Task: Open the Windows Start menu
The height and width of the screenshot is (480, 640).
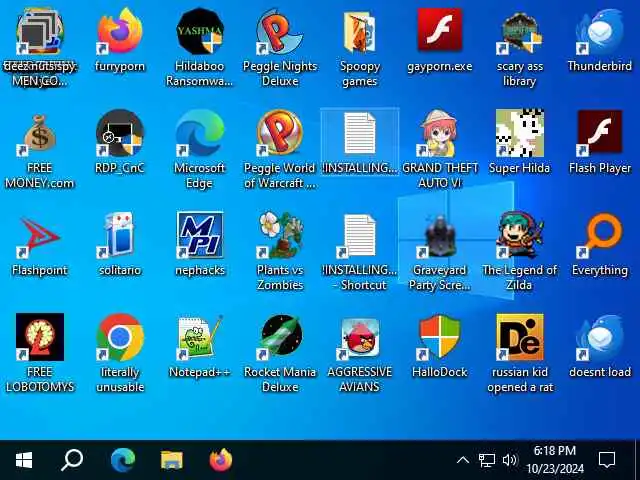Action: 24,460
